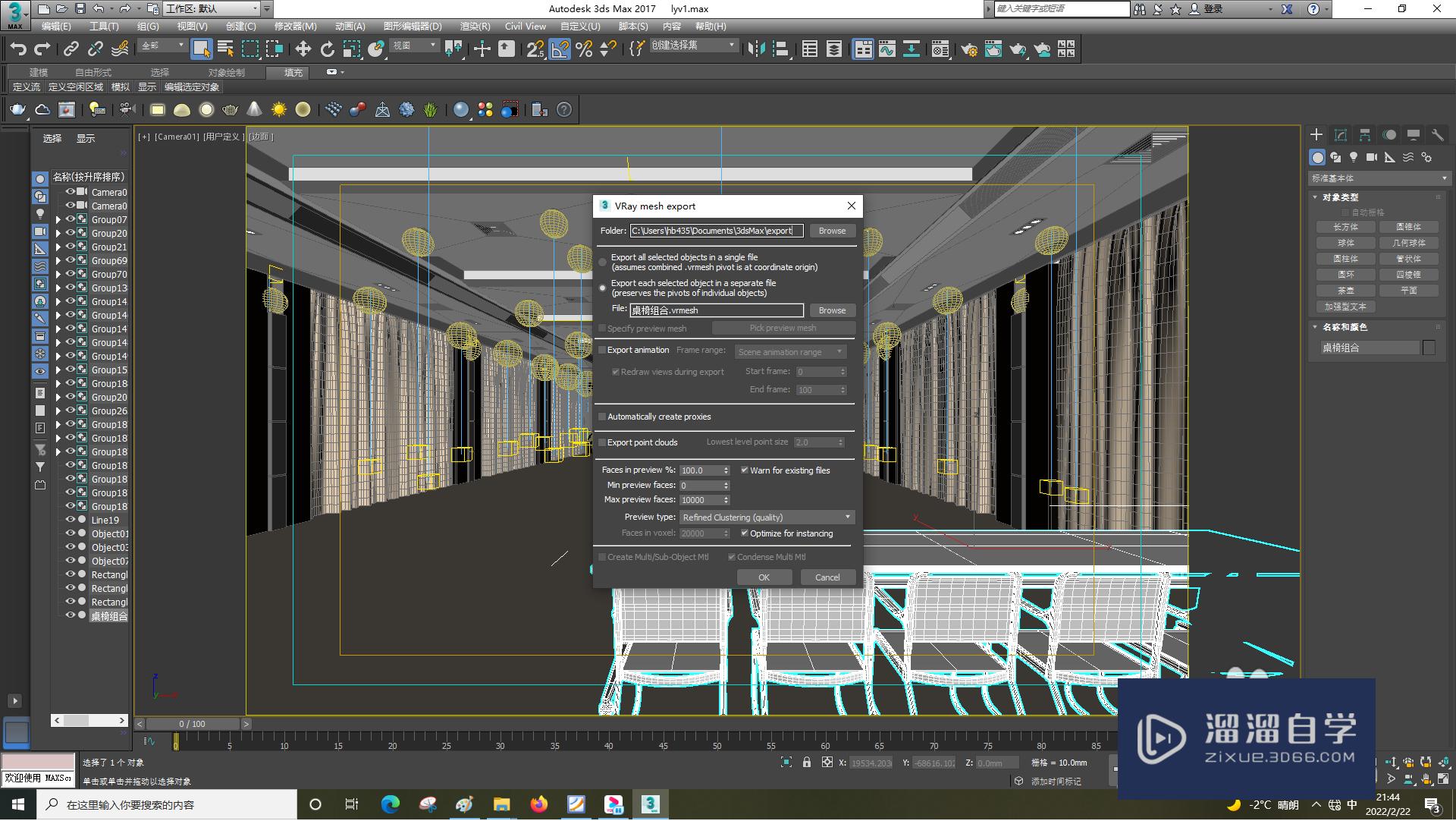
Task: Uncheck Warn for existing files
Action: pos(745,470)
